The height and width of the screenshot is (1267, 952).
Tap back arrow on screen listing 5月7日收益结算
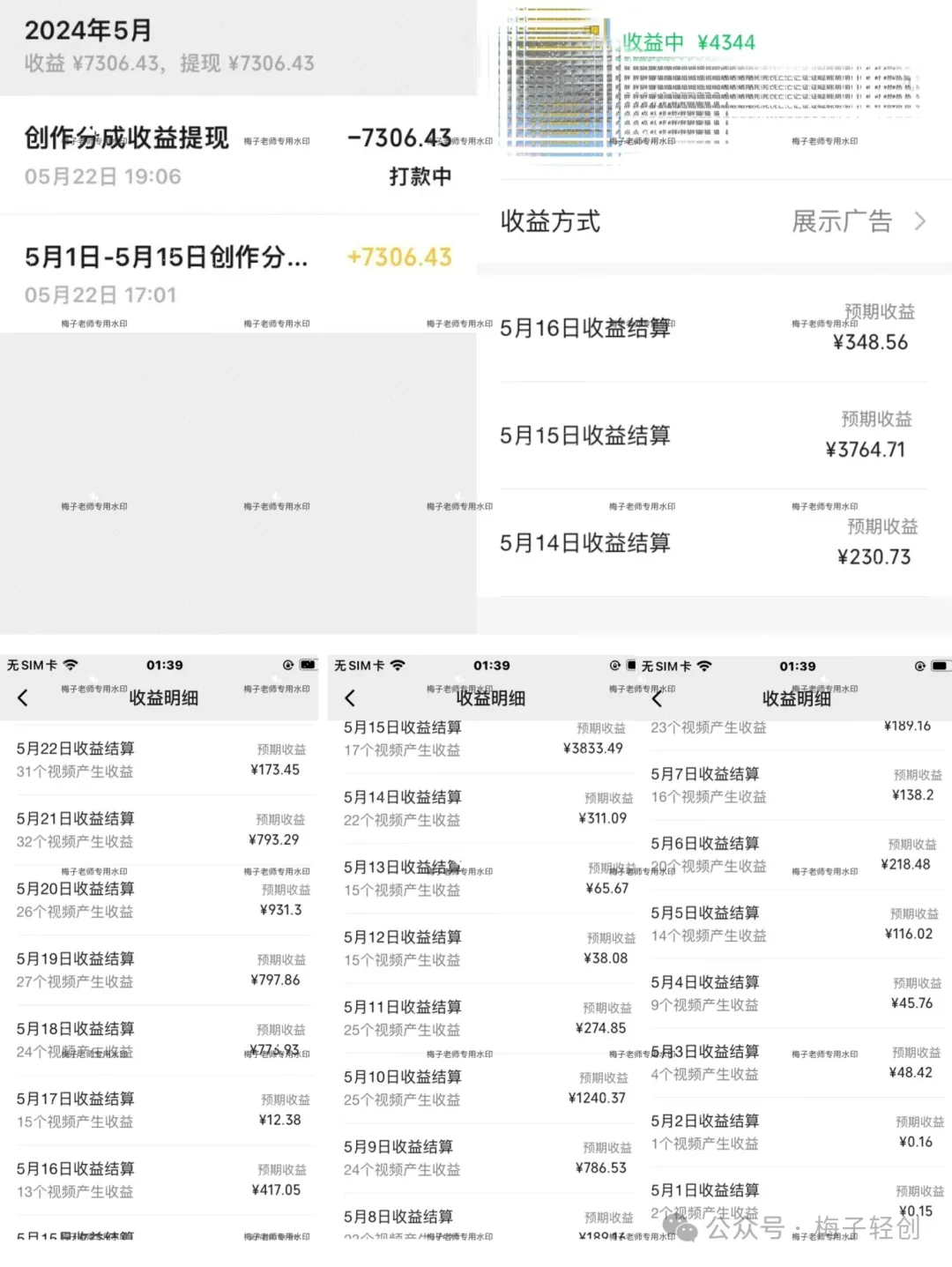point(657,699)
